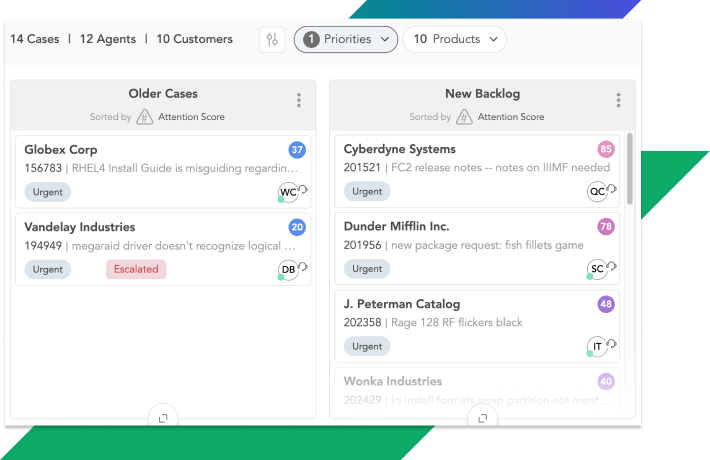The width and height of the screenshot is (710, 460).
Task: Click Vandelay Industries attention score badge 20
Action: 297,227
